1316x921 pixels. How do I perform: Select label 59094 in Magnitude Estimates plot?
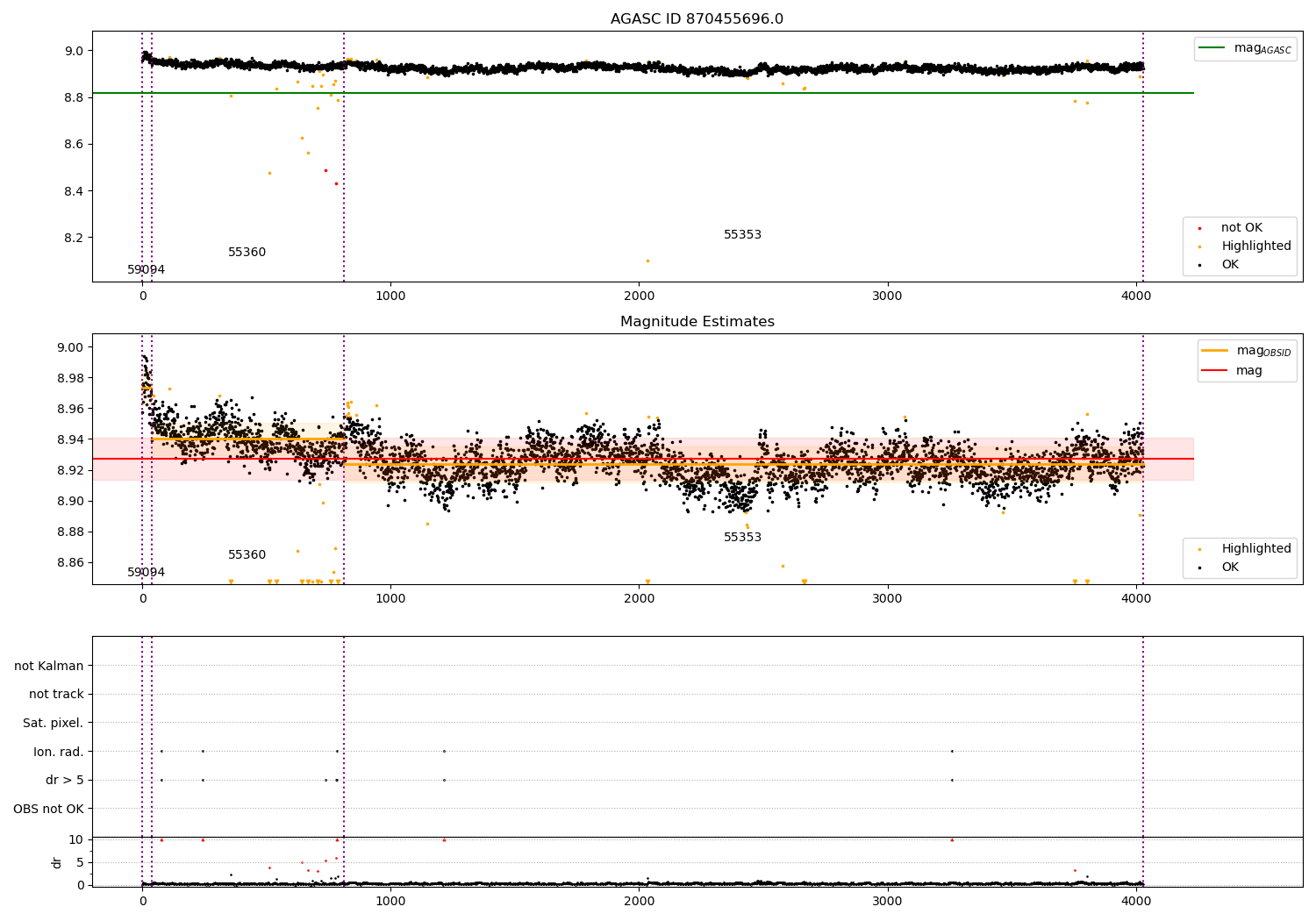[146, 573]
